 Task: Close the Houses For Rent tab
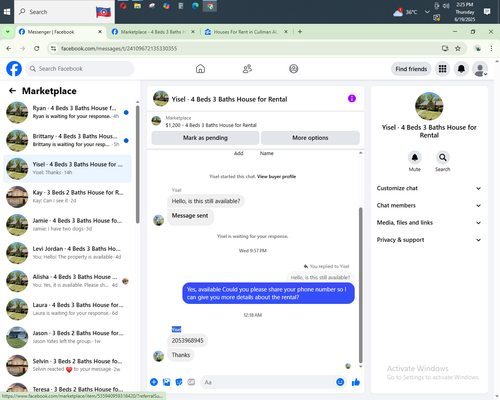(286, 32)
